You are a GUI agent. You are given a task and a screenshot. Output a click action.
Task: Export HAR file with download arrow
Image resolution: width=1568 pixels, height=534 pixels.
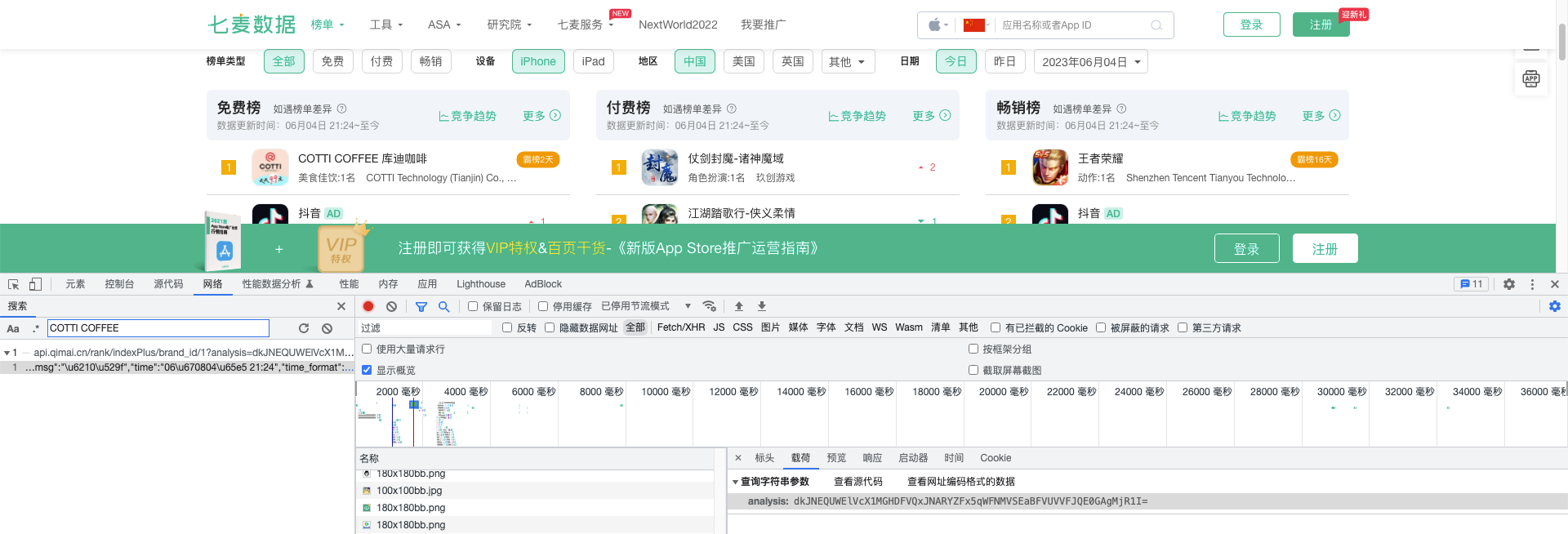coord(762,306)
